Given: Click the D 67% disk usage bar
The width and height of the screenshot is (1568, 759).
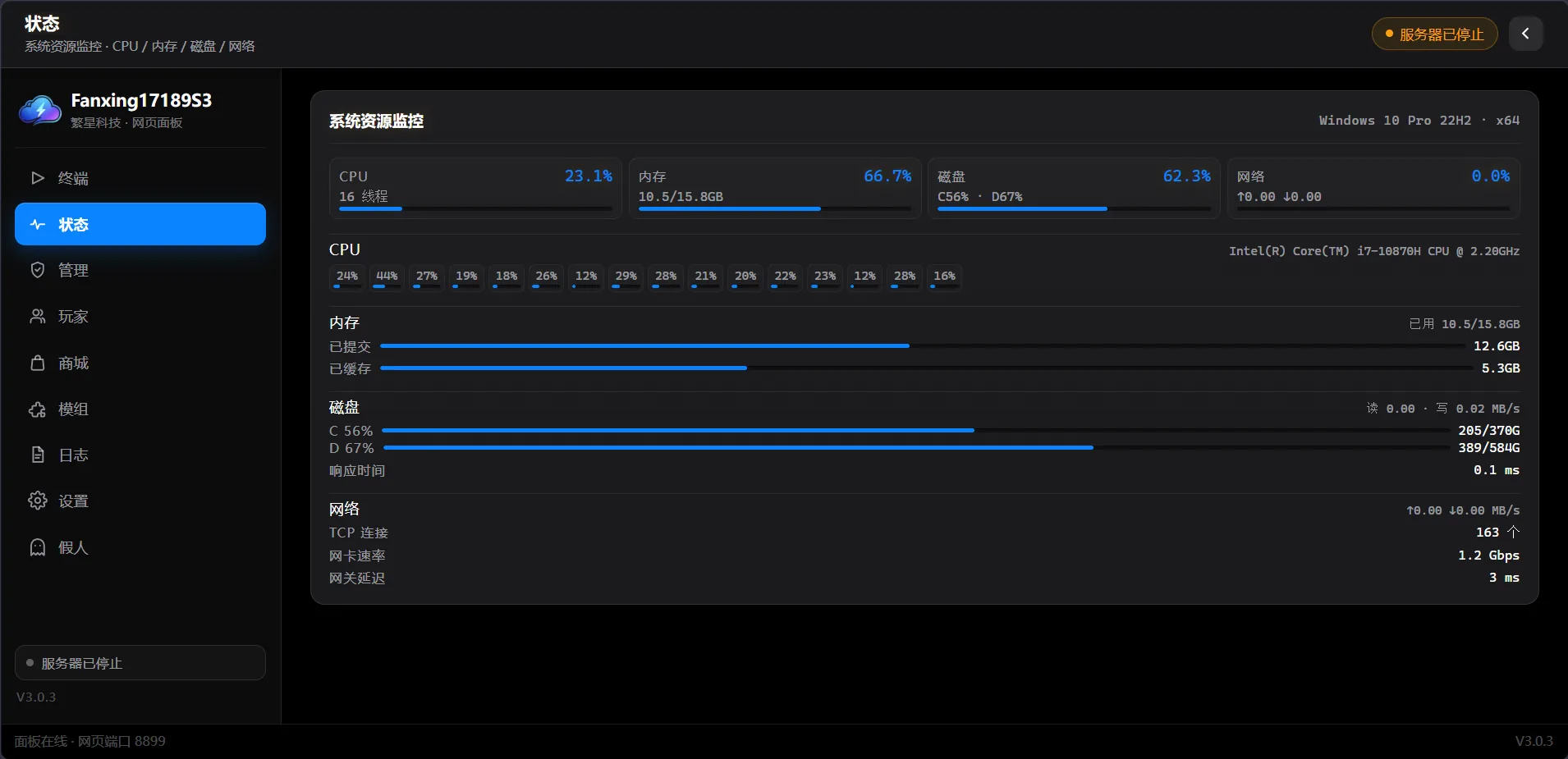Looking at the screenshot, I should tap(916, 448).
